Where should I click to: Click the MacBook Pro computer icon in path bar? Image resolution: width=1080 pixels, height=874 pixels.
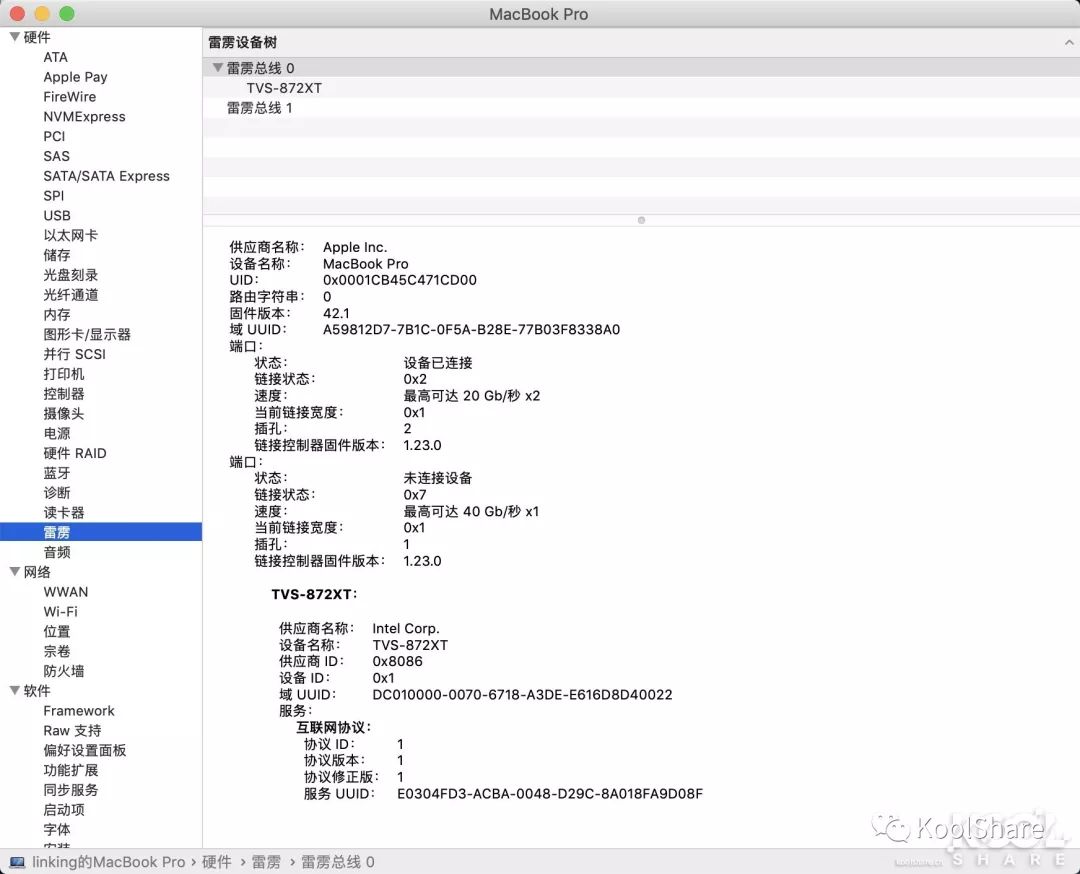point(17,862)
